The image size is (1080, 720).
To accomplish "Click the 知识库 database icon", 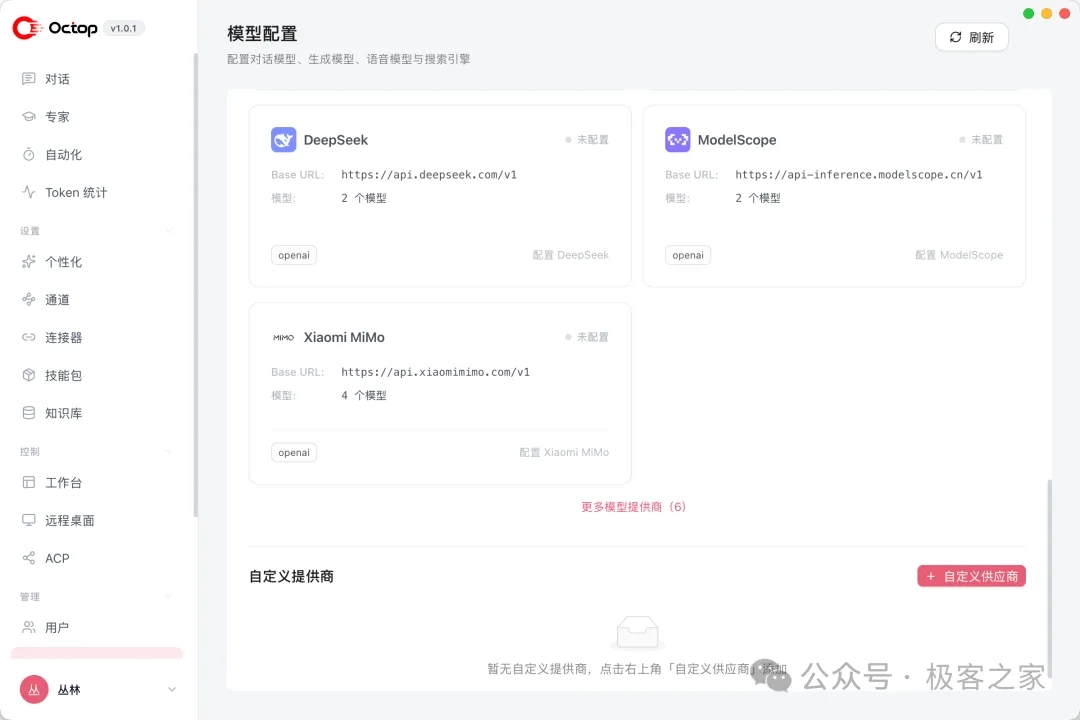I will click(x=28, y=413).
